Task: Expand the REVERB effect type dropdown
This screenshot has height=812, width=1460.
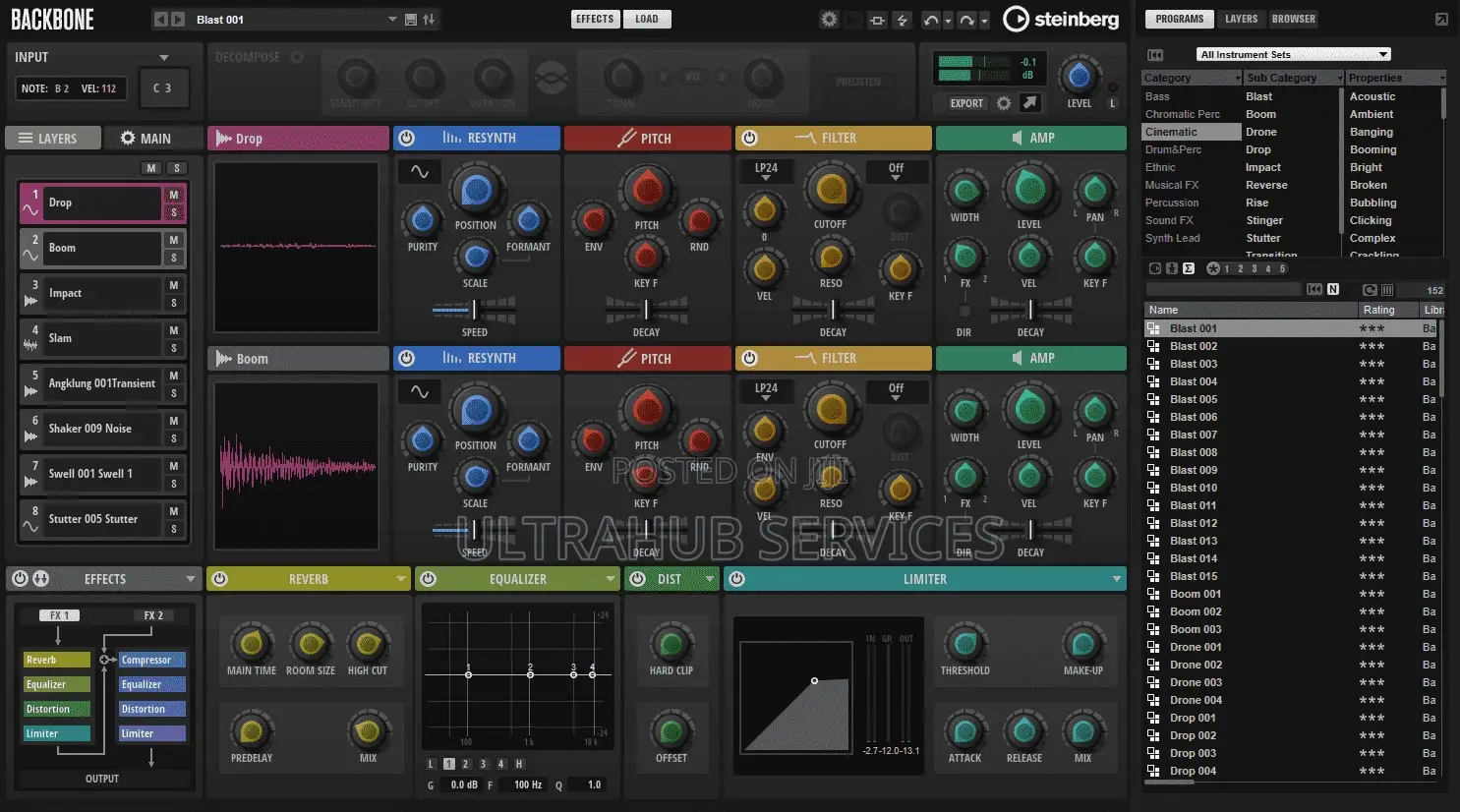Action: coord(400,579)
